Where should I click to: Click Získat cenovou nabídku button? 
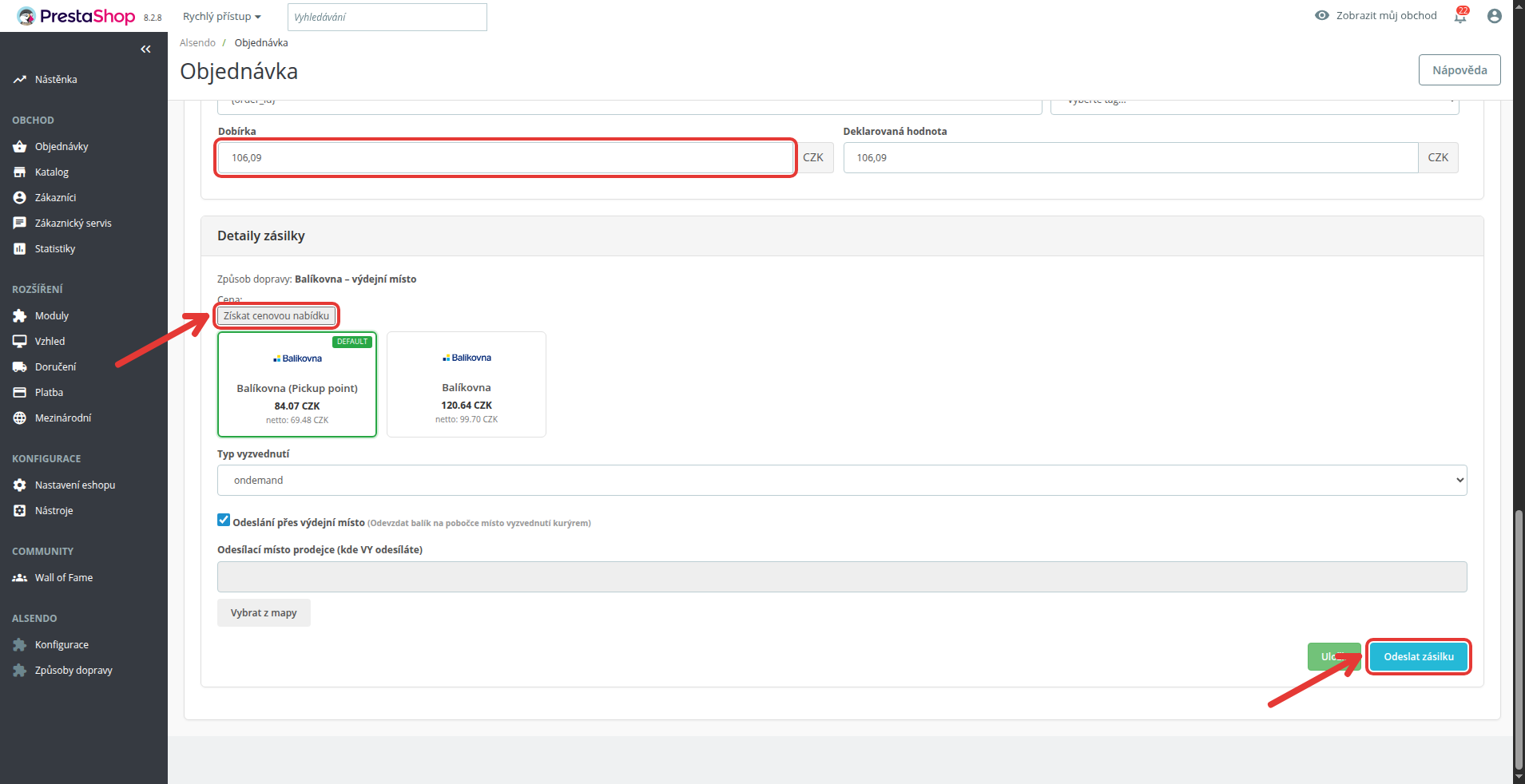(276, 316)
